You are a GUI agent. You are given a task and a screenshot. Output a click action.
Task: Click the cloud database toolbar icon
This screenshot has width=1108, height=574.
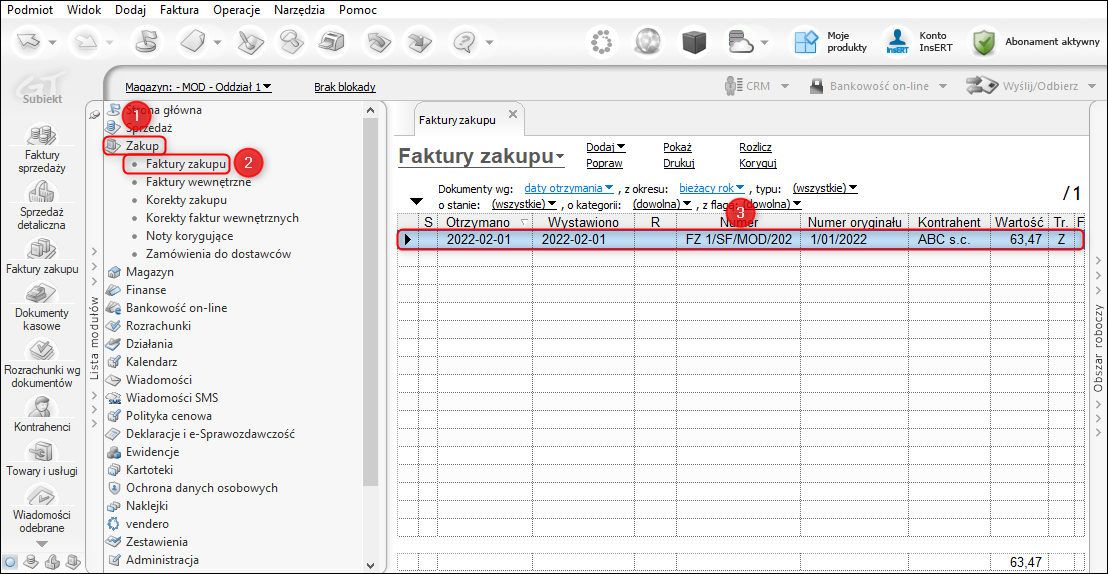(742, 42)
